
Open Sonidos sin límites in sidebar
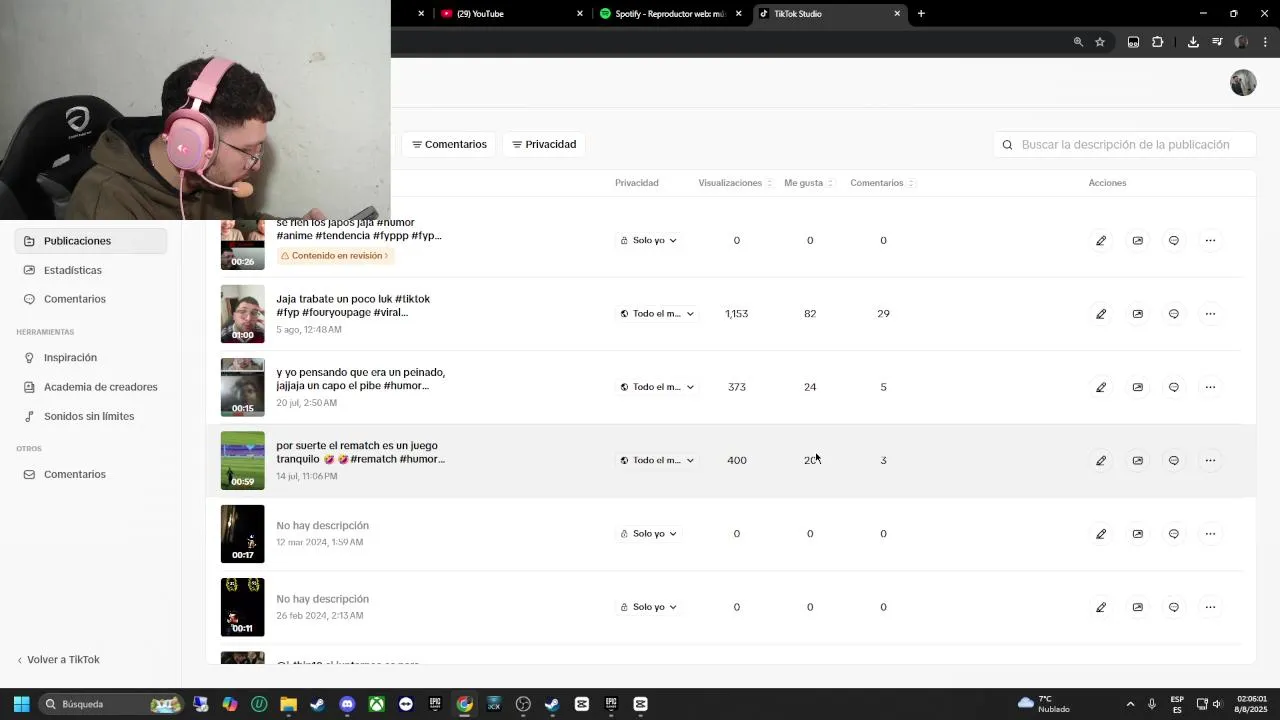coord(91,416)
